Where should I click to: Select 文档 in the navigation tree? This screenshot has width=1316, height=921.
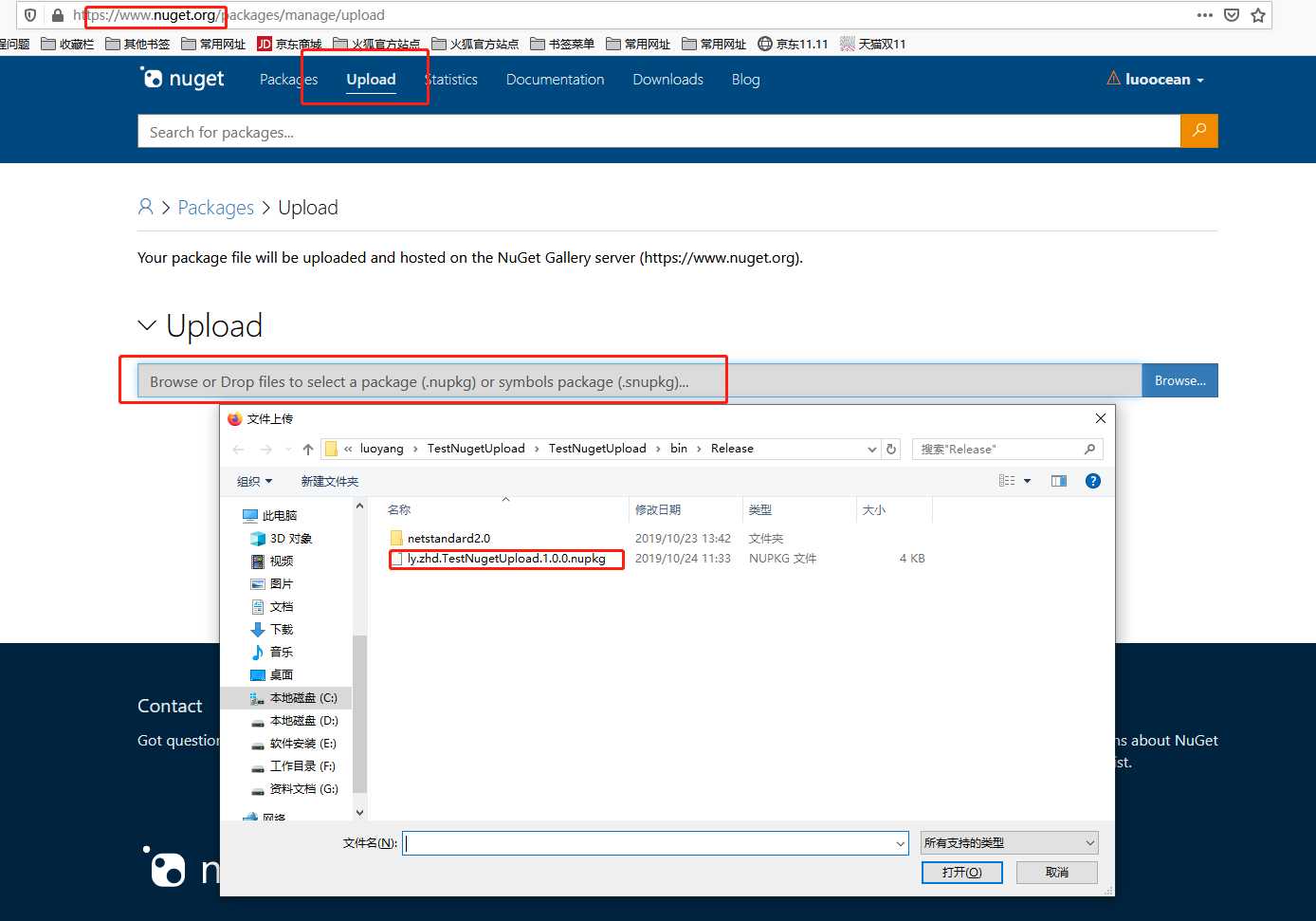click(272, 606)
